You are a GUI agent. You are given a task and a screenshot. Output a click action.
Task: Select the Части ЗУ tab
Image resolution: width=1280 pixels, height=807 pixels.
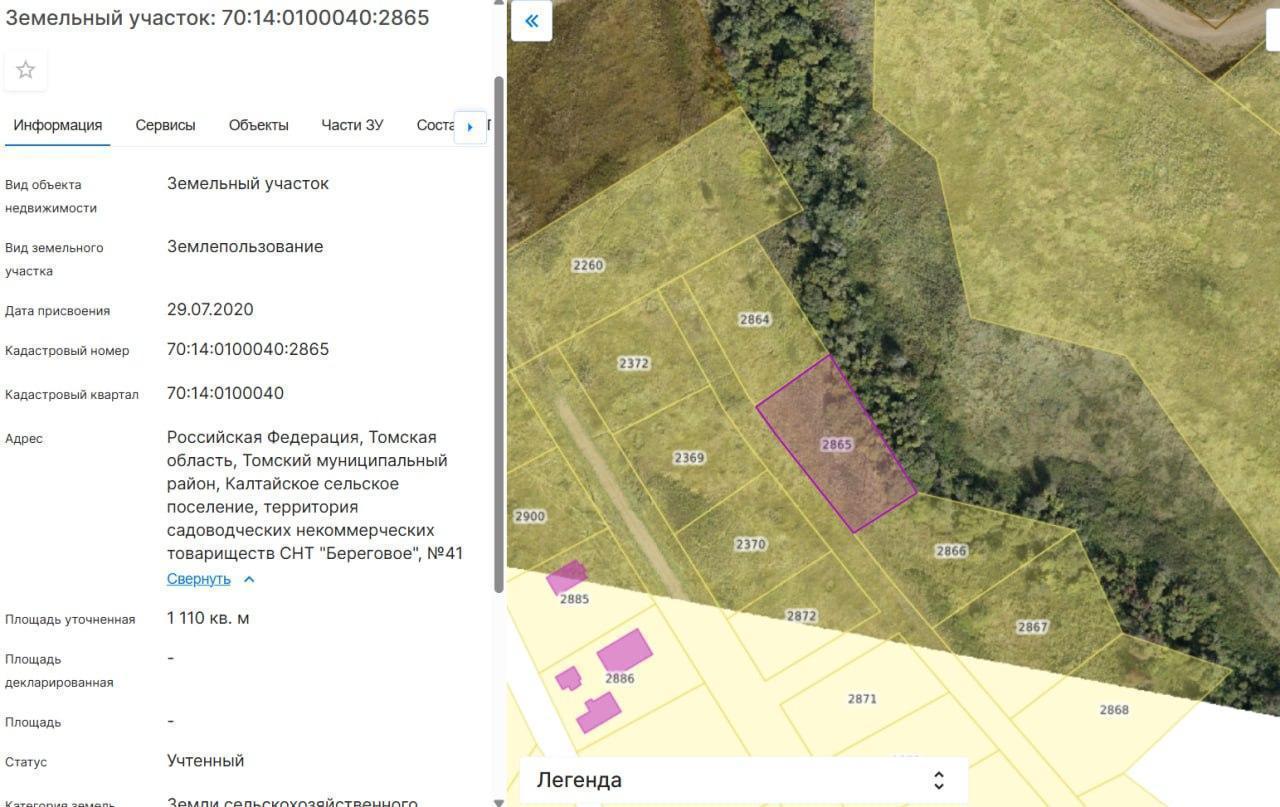[352, 125]
